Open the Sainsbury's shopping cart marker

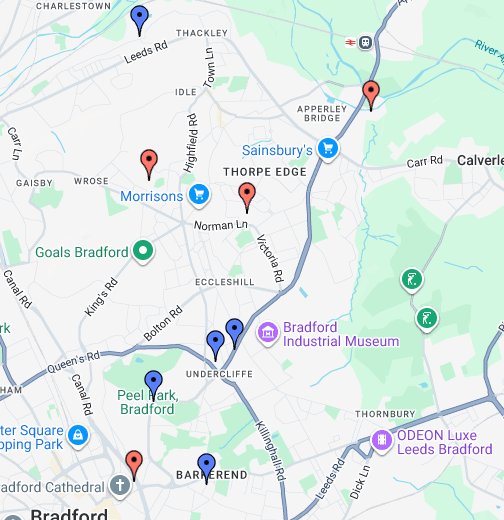(x=328, y=149)
